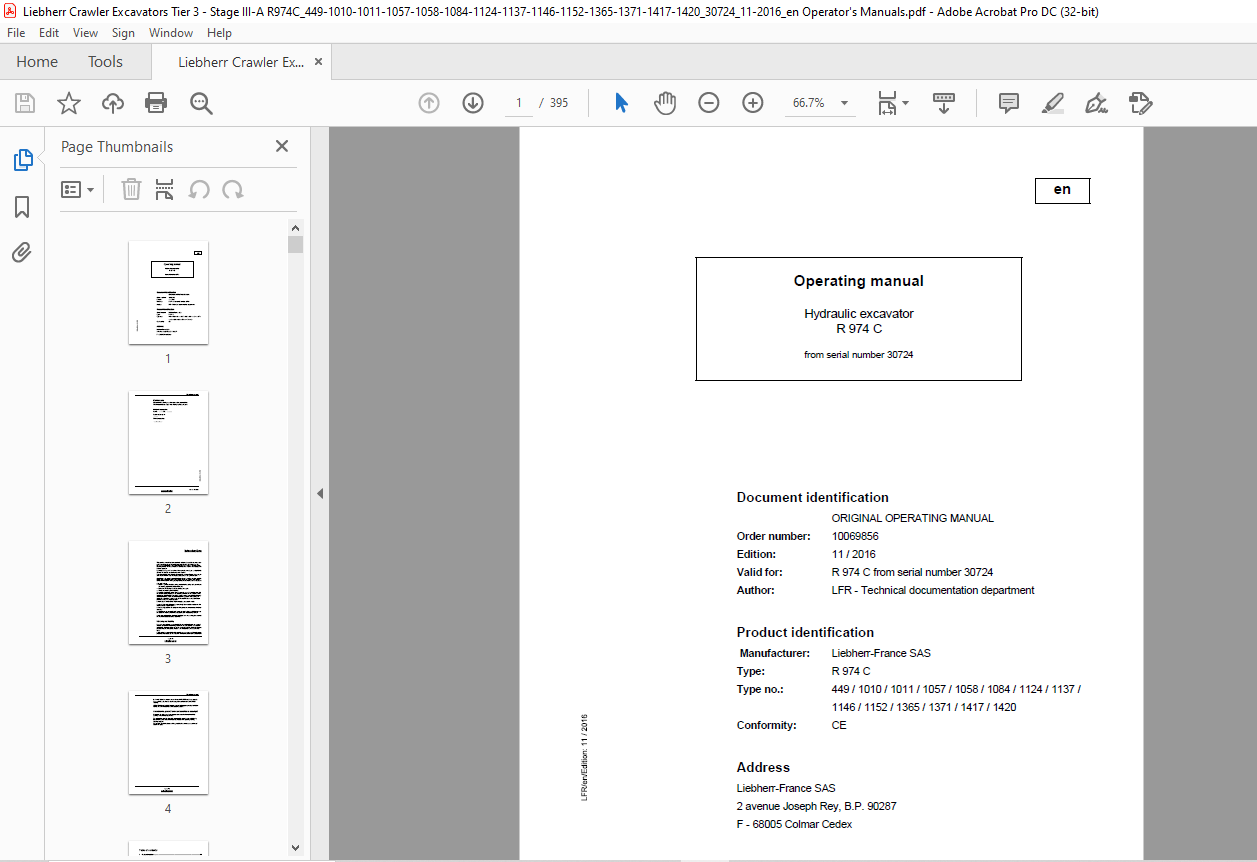1257x862 pixels.
Task: Delete selected pages trash icon
Action: (x=131, y=190)
